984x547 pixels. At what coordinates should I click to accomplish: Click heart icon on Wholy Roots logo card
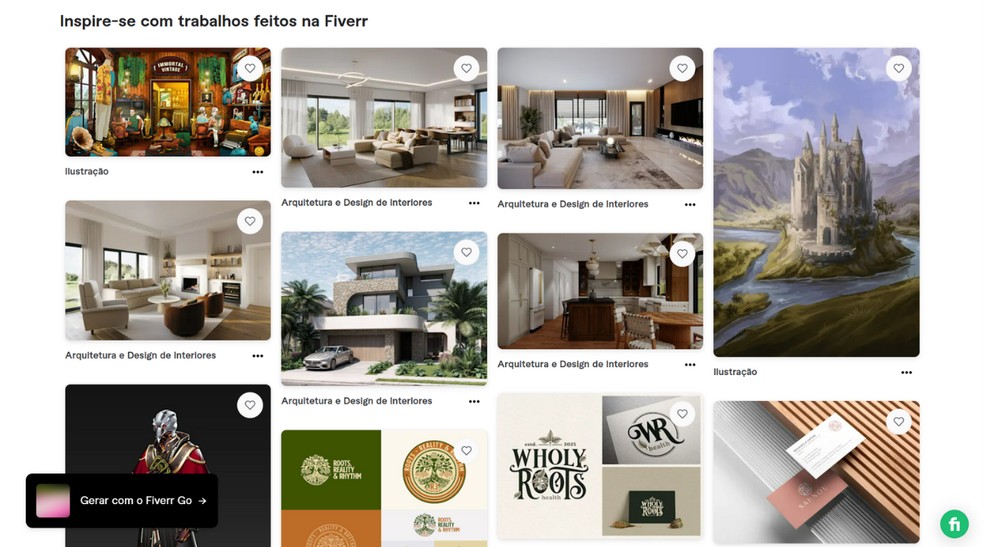(682, 414)
